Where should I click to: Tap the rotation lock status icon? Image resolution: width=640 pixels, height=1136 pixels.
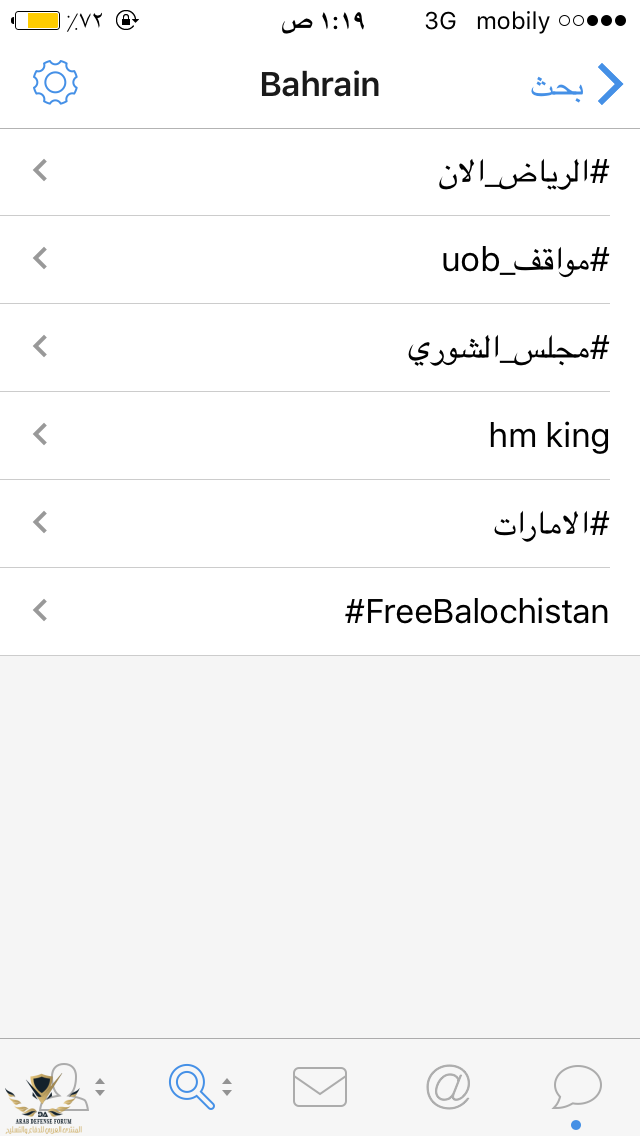[x=127, y=21]
